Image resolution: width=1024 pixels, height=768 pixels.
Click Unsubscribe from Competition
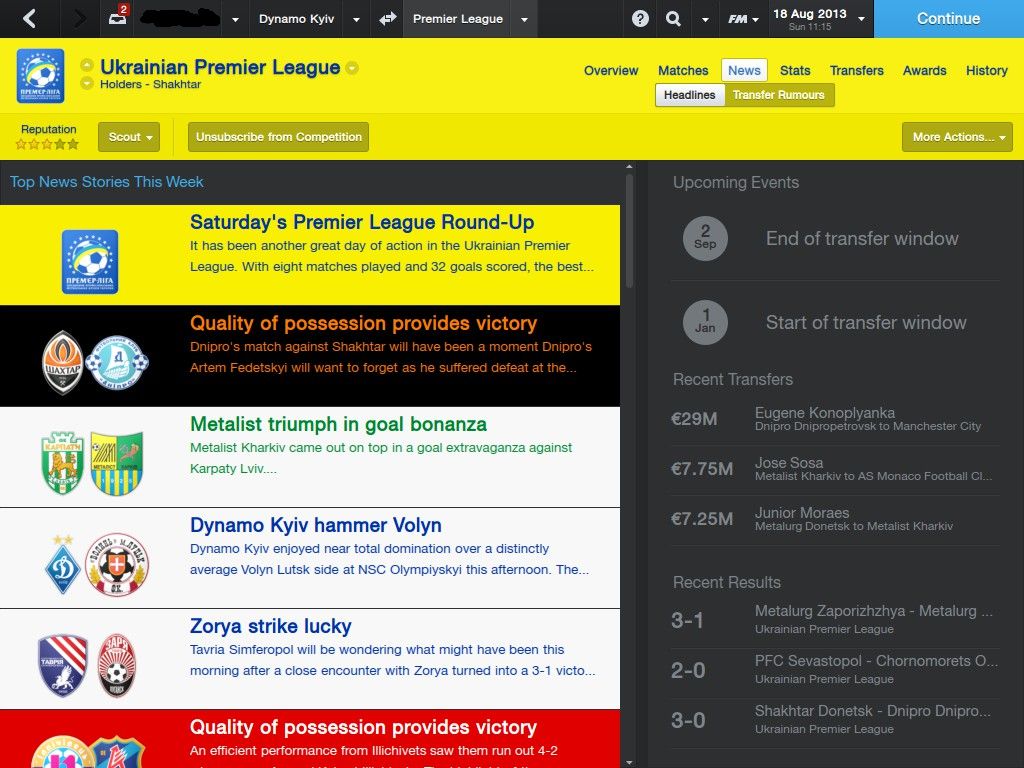279,136
